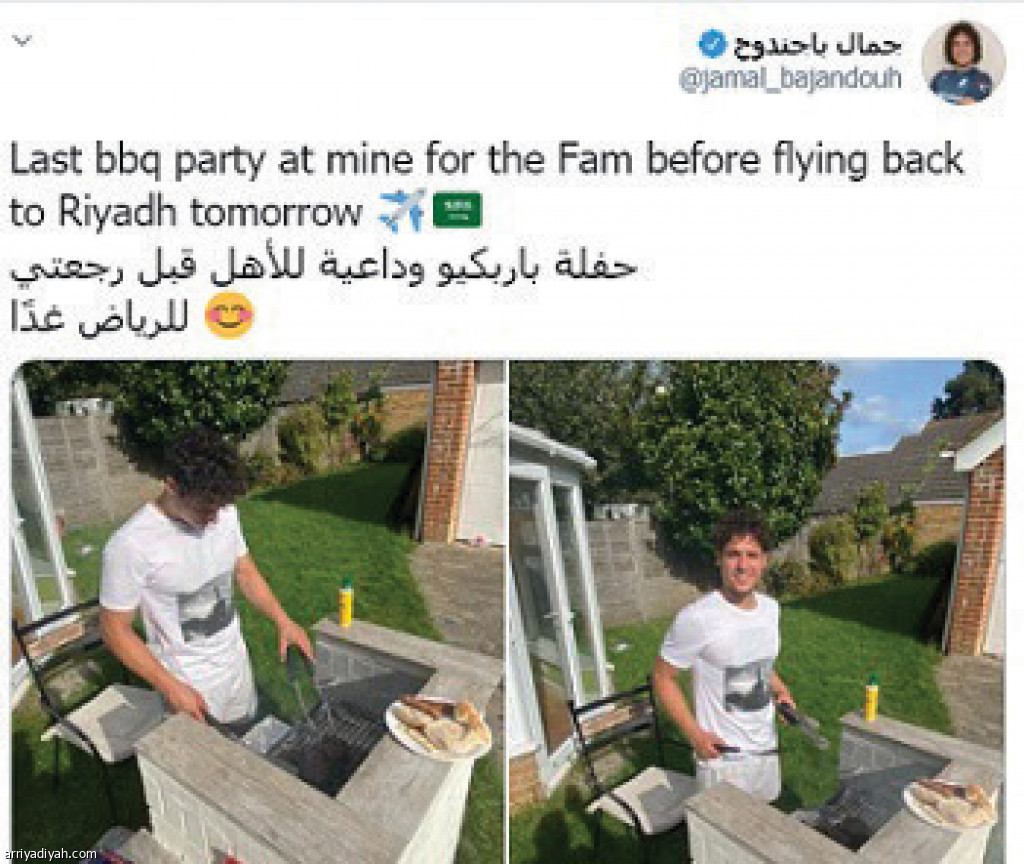Image resolution: width=1024 pixels, height=864 pixels.
Task: Click the Saudi flag emoji
Action: (457, 210)
